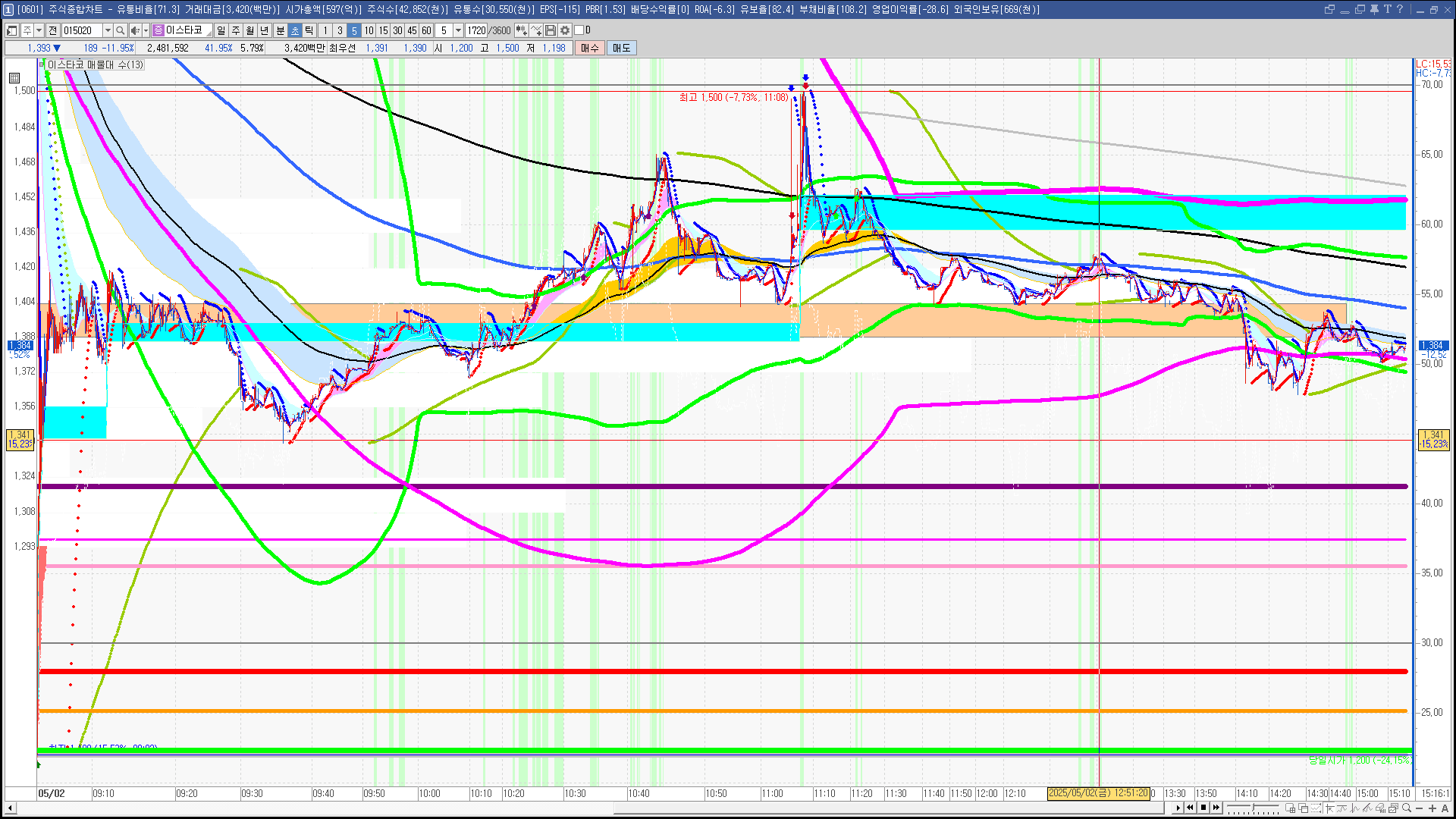This screenshot has height=819, width=1456.
Task: Select the 일 (daily) period tab
Action: [221, 30]
